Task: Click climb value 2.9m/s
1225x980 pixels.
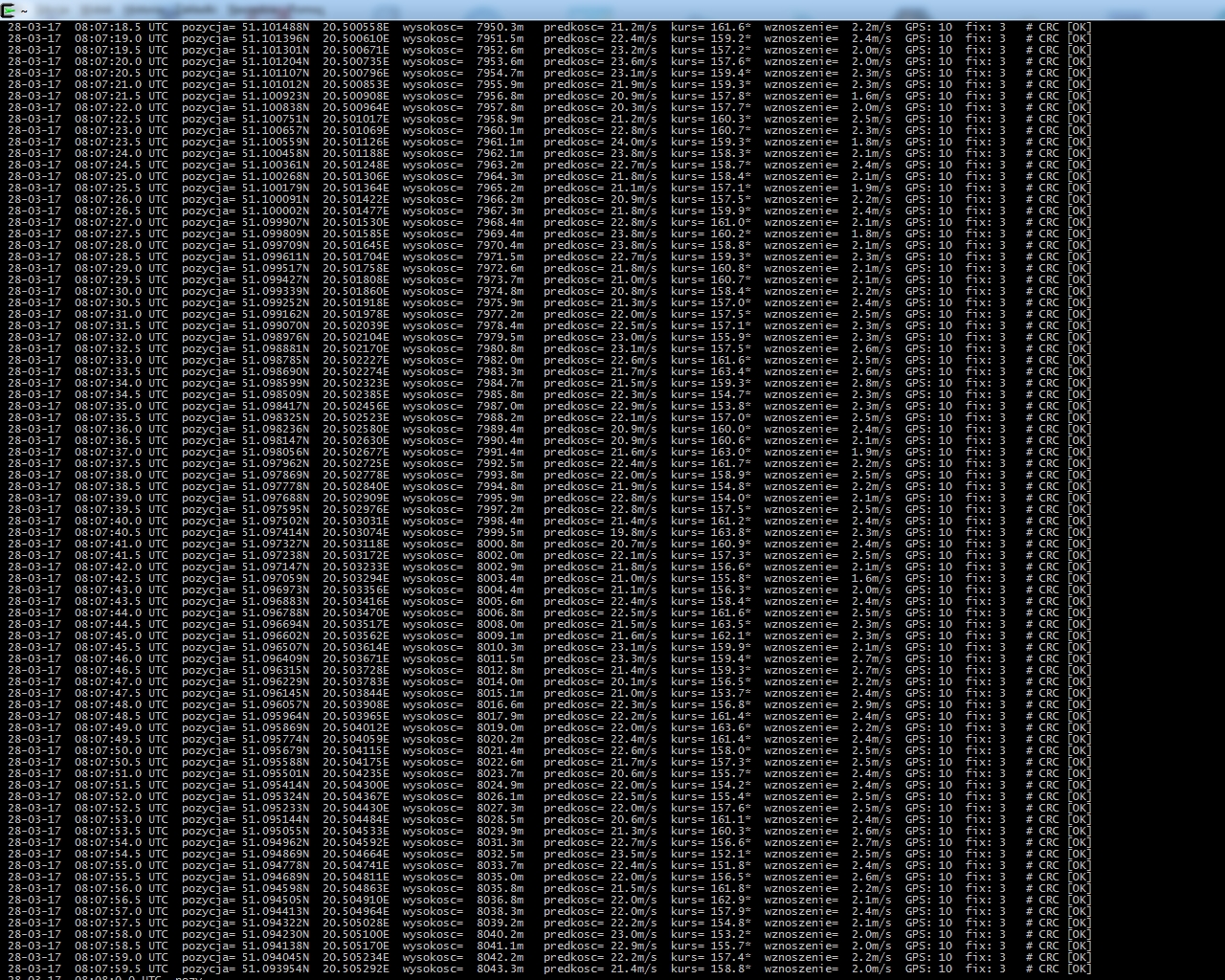Action: point(871,704)
